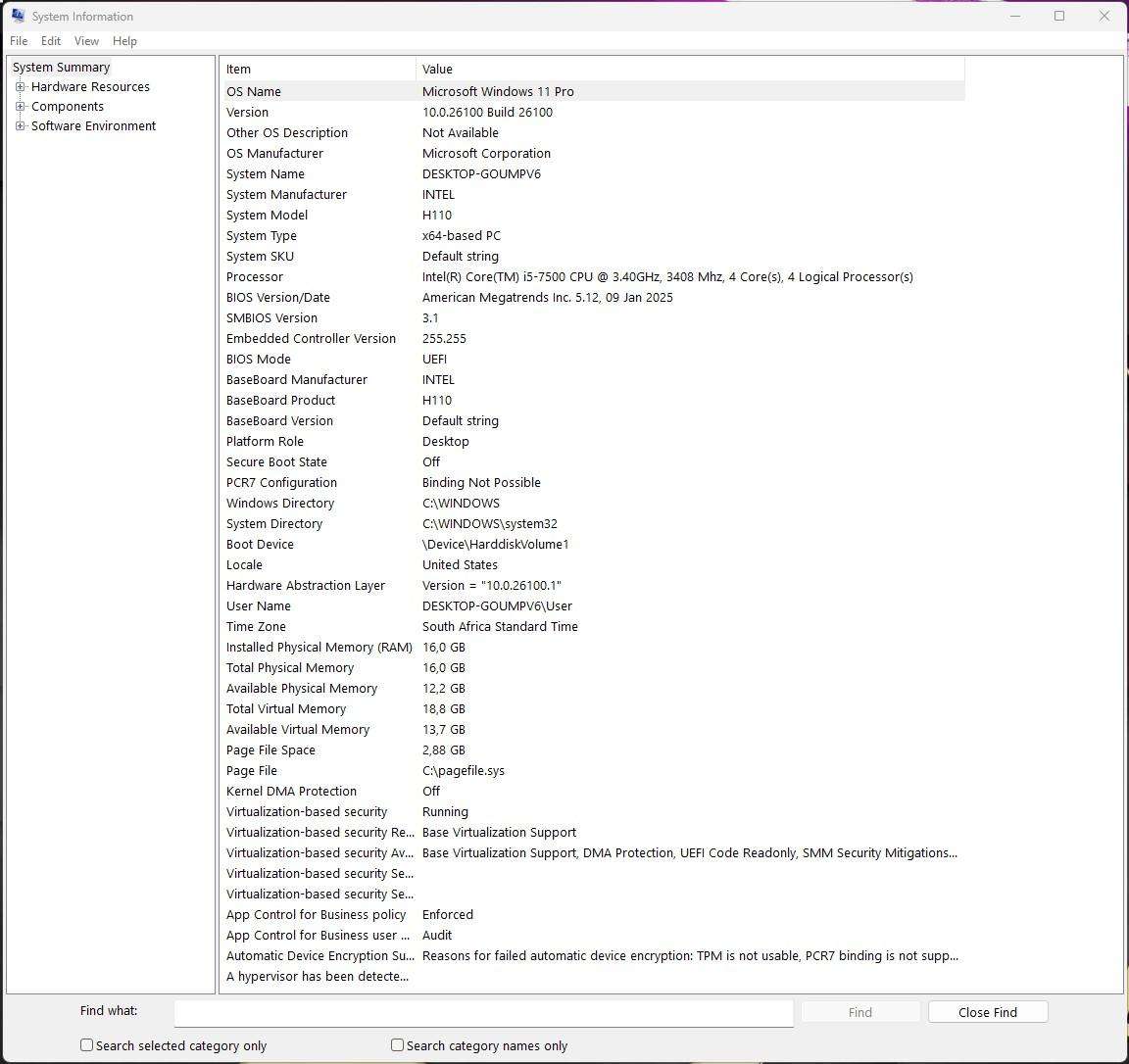Enable Search category names only
1129x1064 pixels.
(397, 1044)
